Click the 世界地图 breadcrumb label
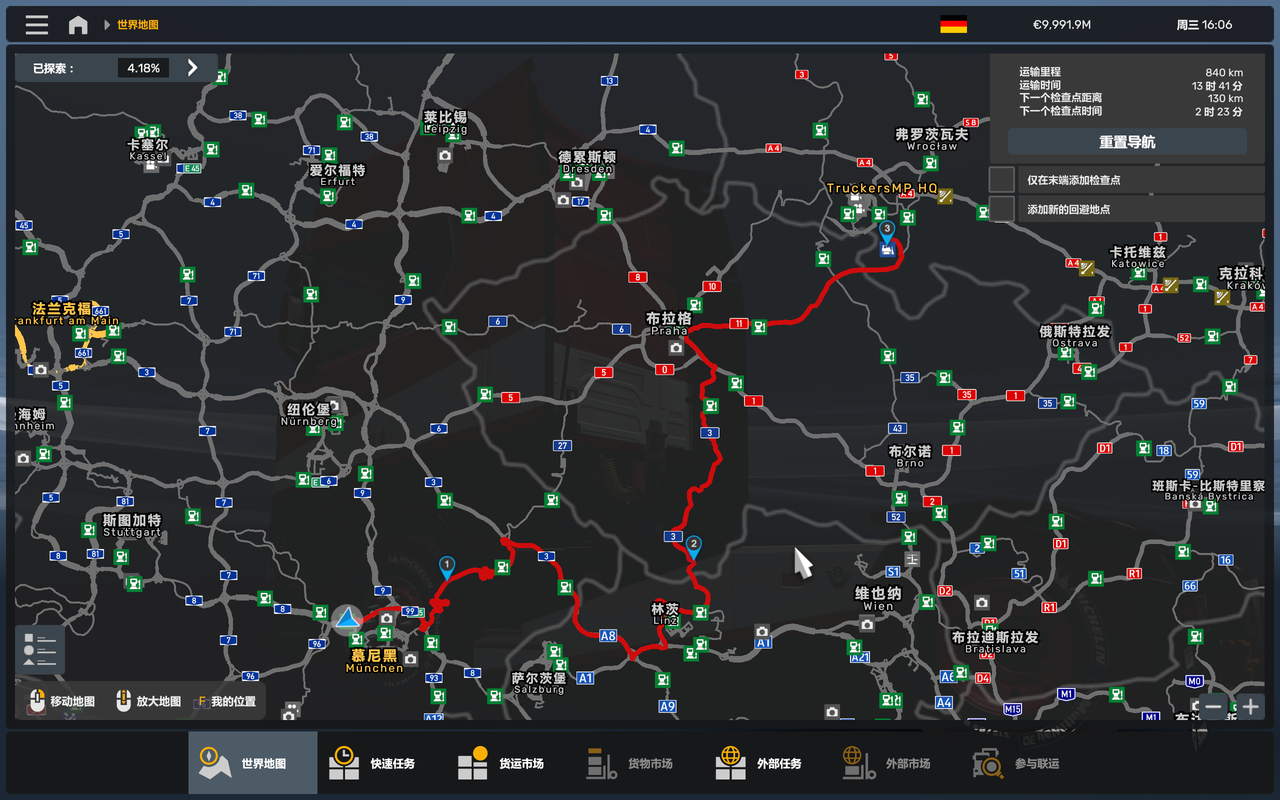The width and height of the screenshot is (1280, 800). pos(138,25)
